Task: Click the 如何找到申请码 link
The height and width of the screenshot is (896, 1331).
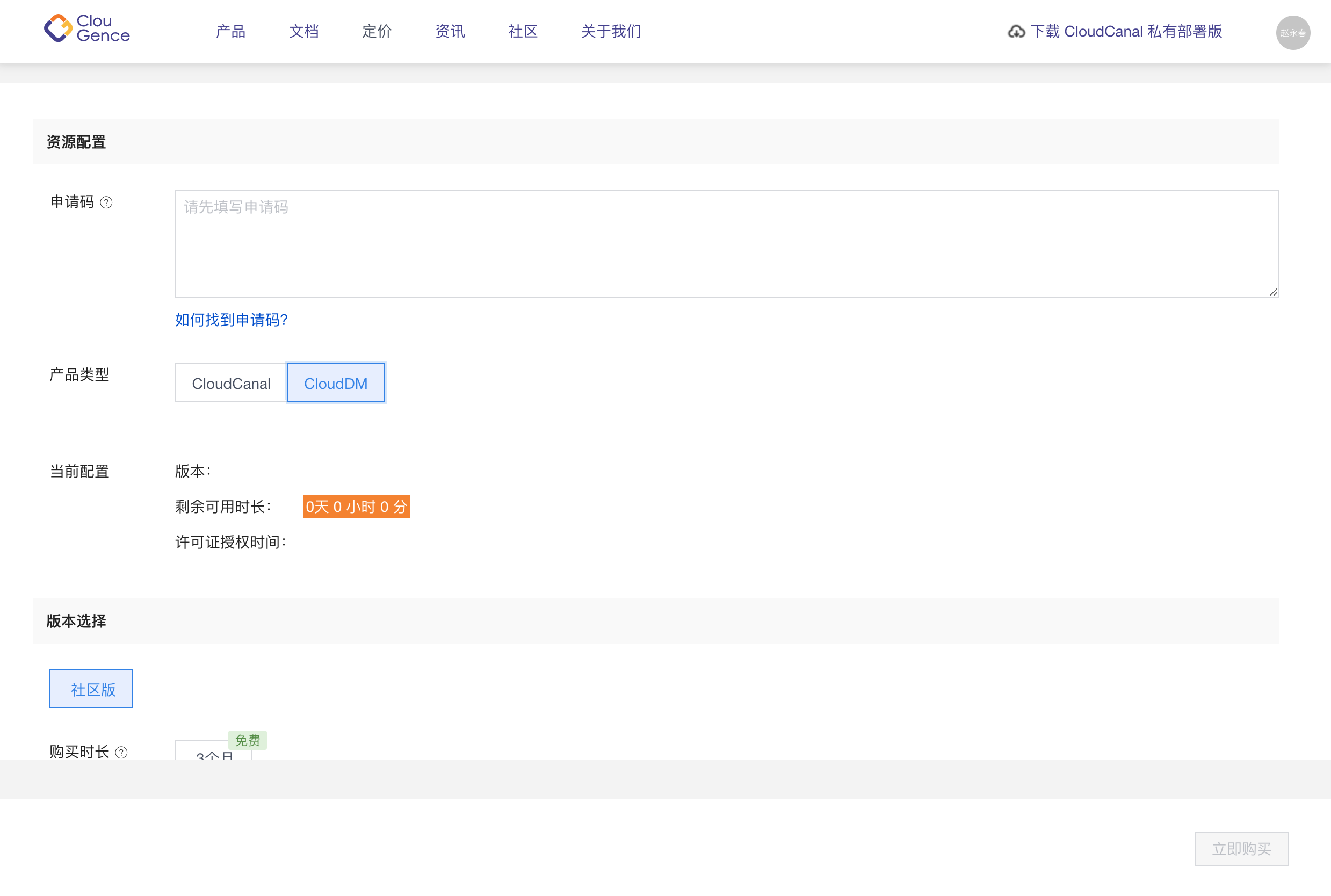Action: (231, 320)
